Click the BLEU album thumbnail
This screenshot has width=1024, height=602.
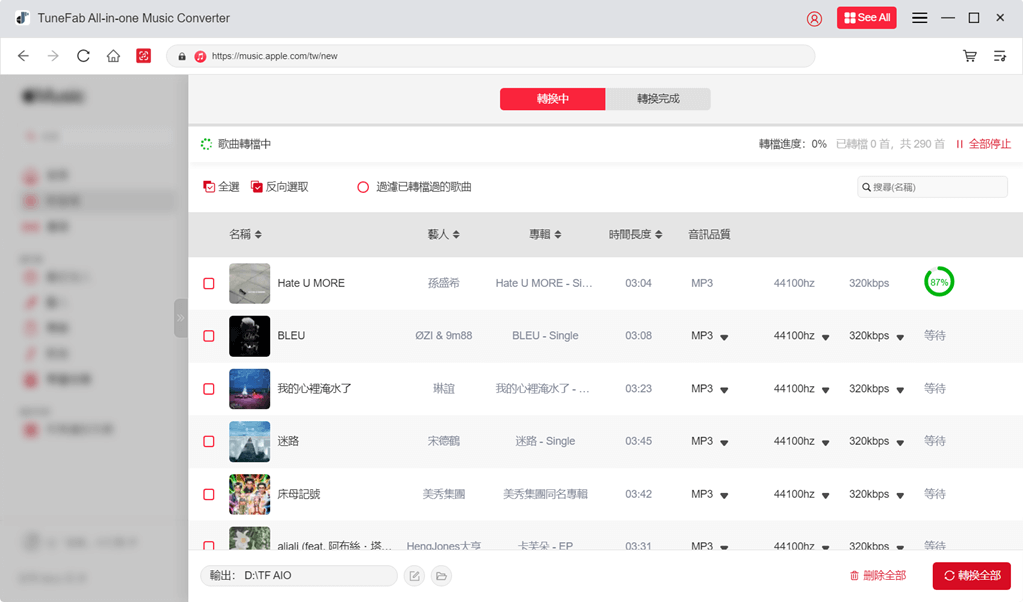point(249,336)
